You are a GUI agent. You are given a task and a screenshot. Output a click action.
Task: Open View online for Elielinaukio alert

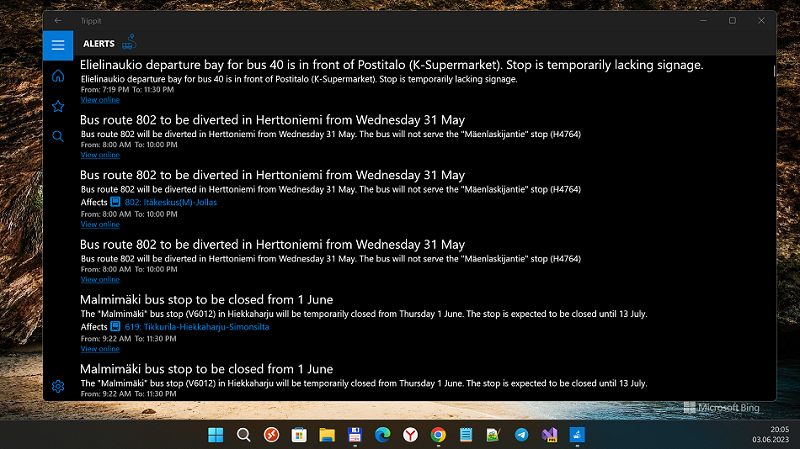(x=100, y=99)
